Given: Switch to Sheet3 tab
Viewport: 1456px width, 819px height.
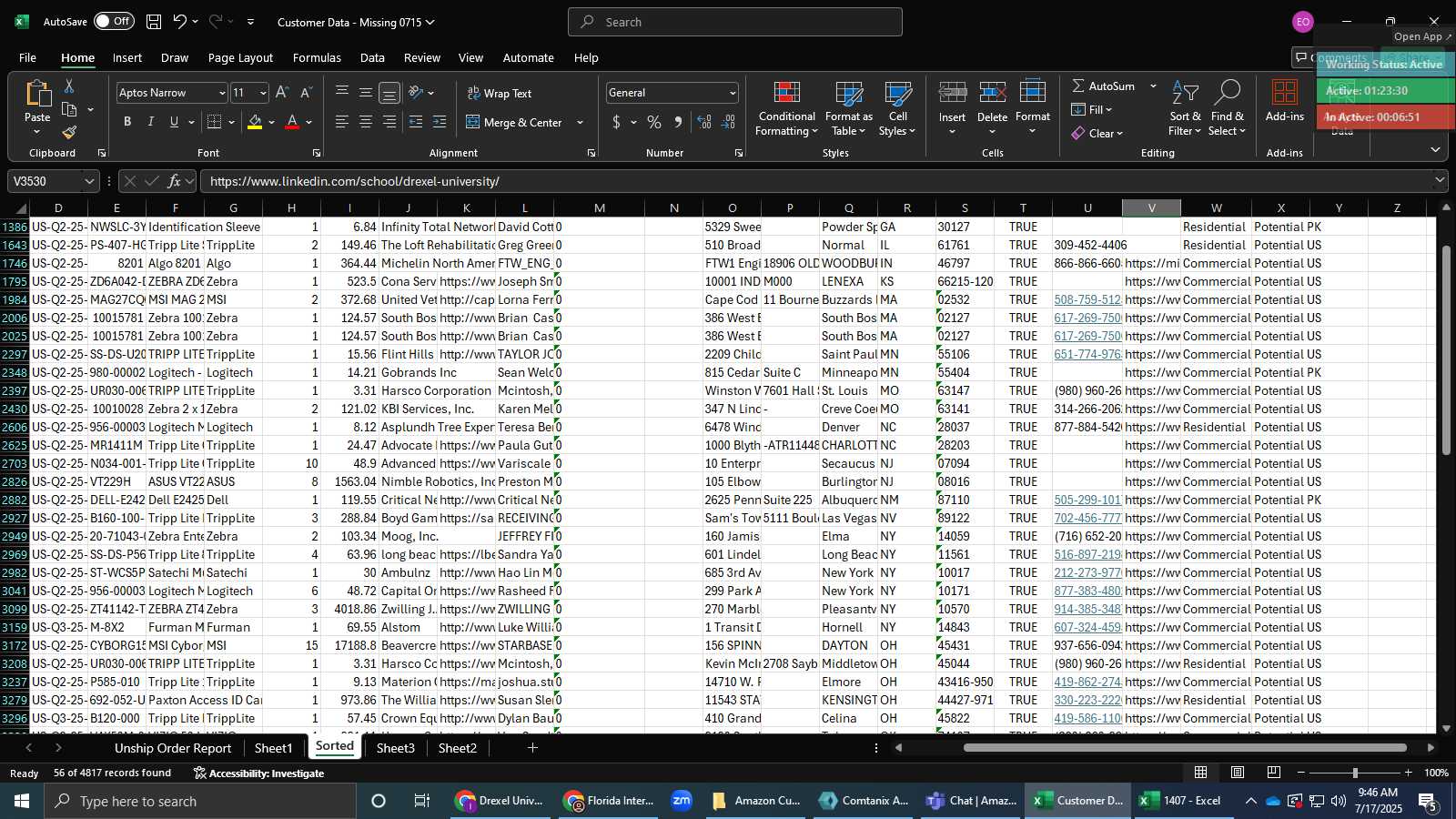Looking at the screenshot, I should click(395, 748).
